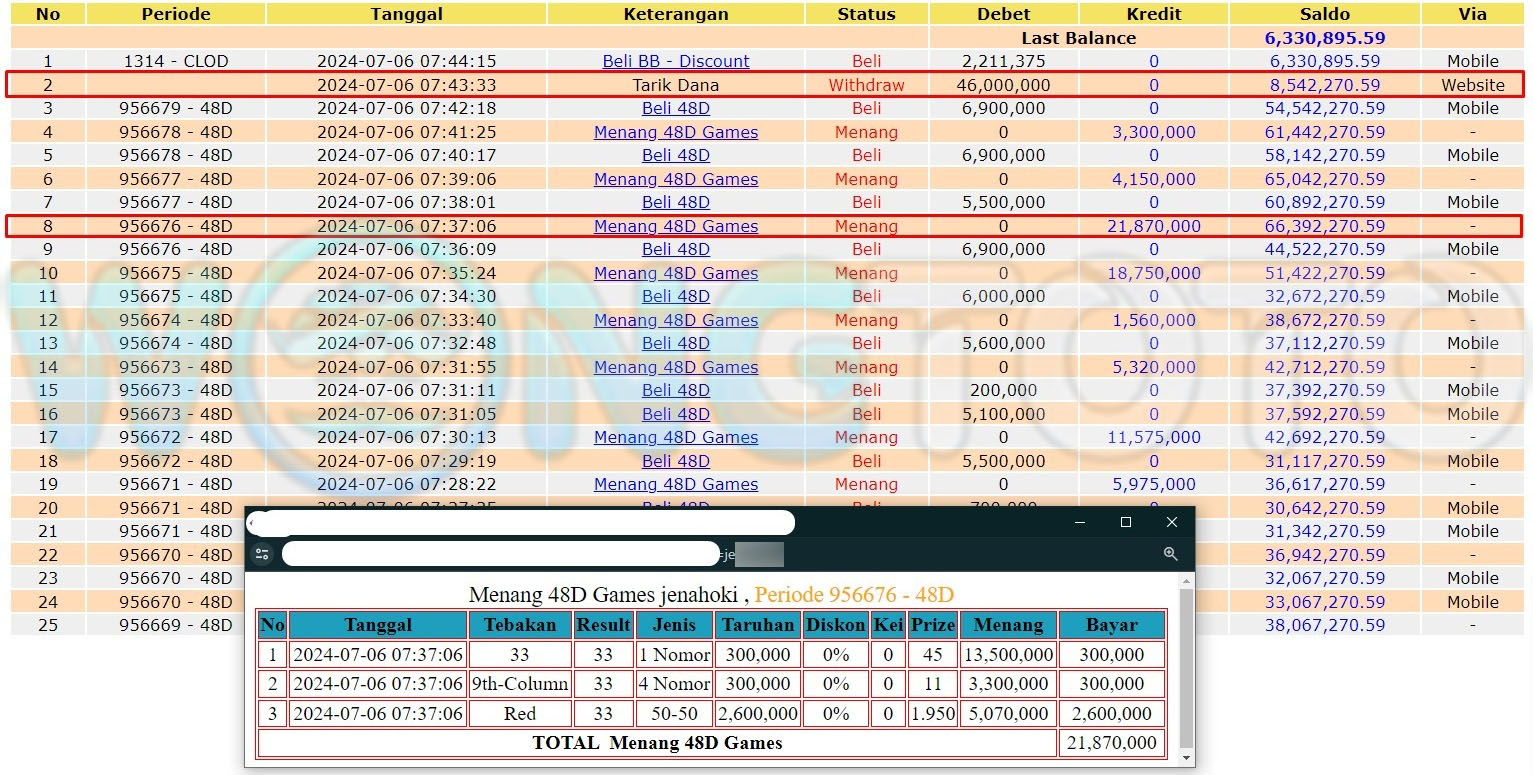This screenshot has height=775, width=1533.
Task: Select the Tarik Dana withdraw row
Action: point(676,85)
